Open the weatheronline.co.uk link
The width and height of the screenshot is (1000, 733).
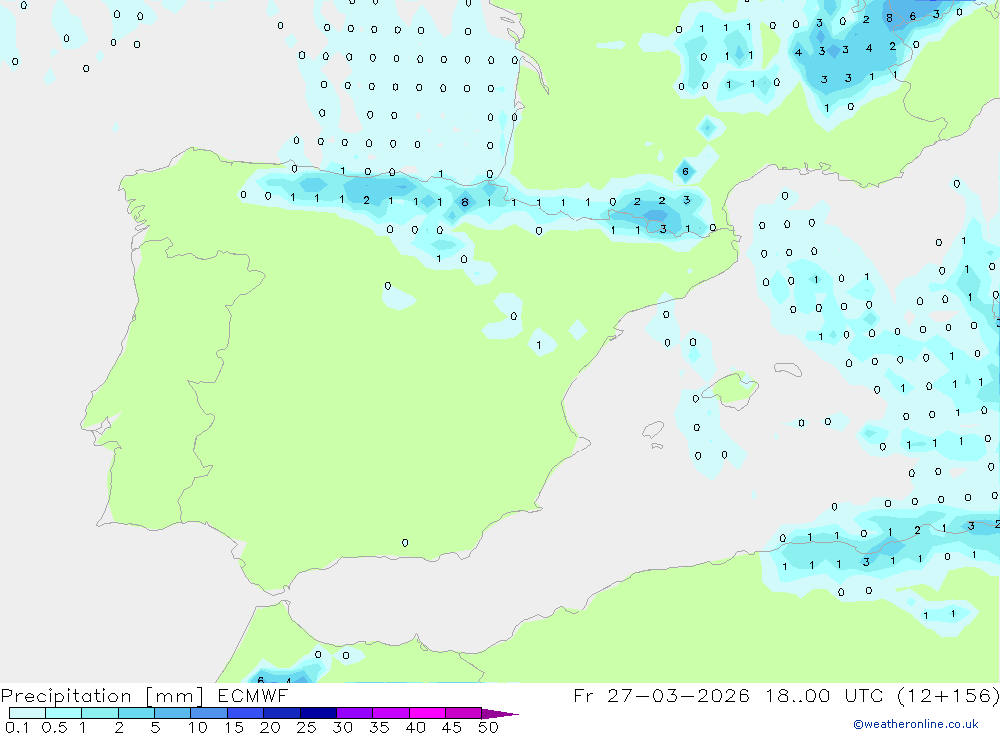click(x=916, y=723)
